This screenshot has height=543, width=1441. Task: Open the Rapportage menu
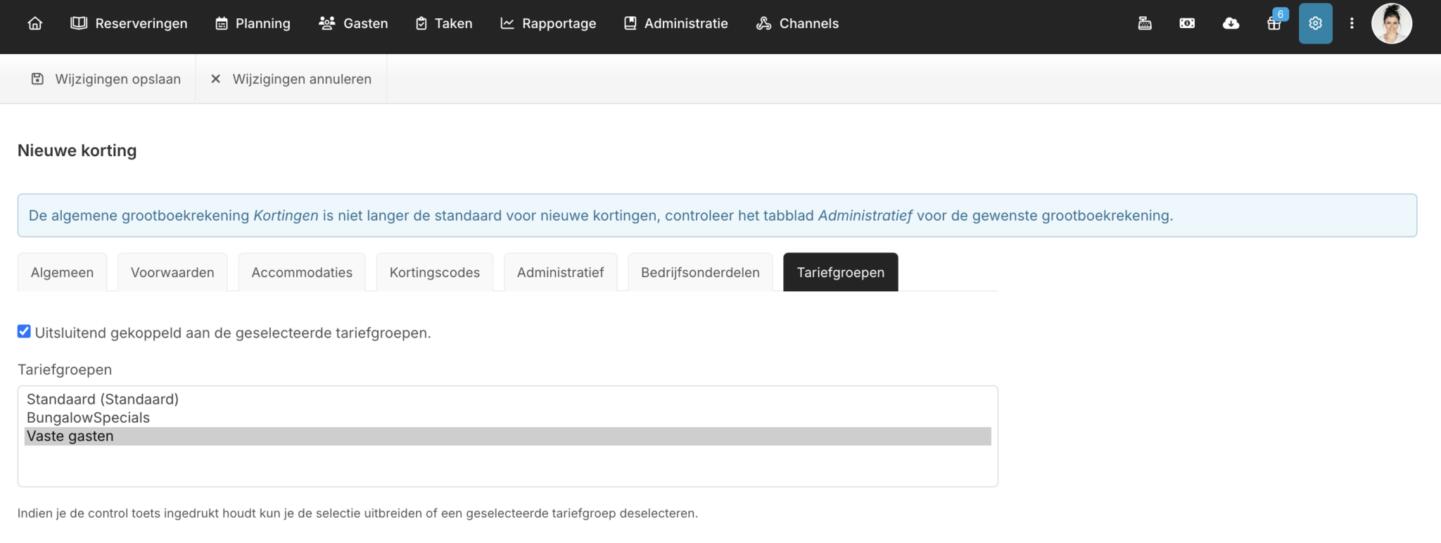coord(548,23)
